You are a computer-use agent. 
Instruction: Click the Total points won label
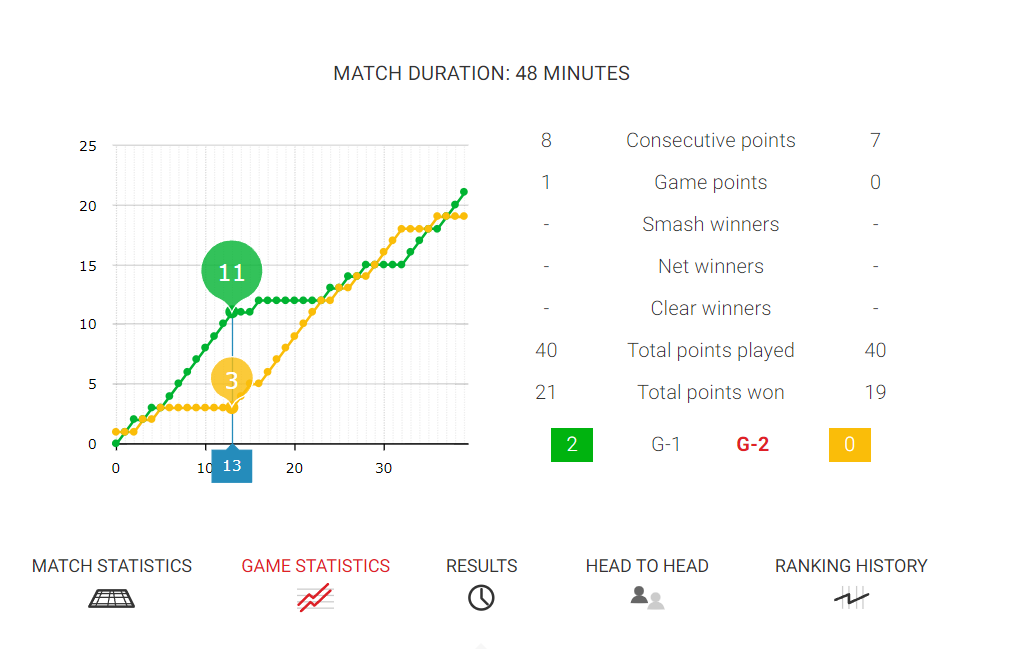pyautogui.click(x=711, y=392)
